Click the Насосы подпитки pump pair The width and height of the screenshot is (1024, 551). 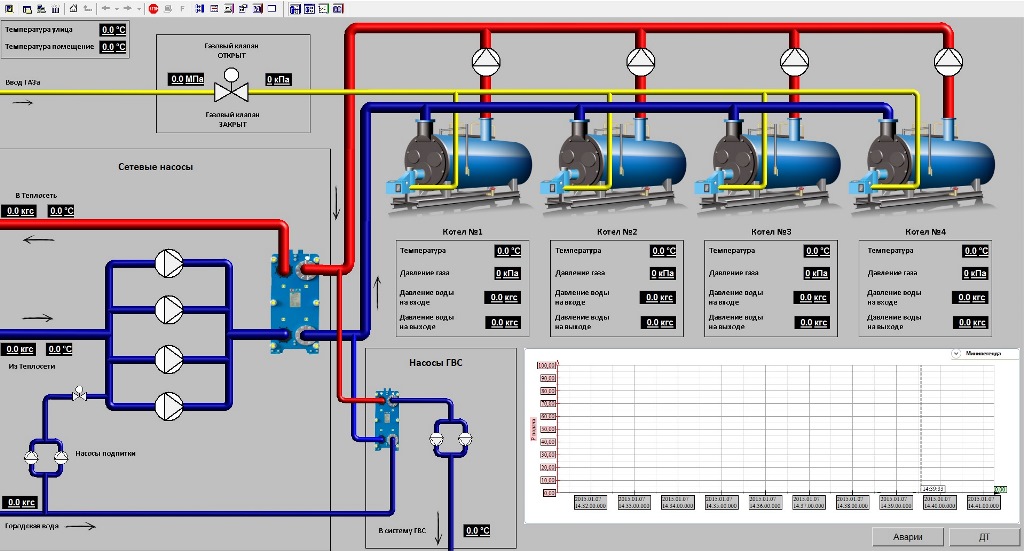[45, 455]
